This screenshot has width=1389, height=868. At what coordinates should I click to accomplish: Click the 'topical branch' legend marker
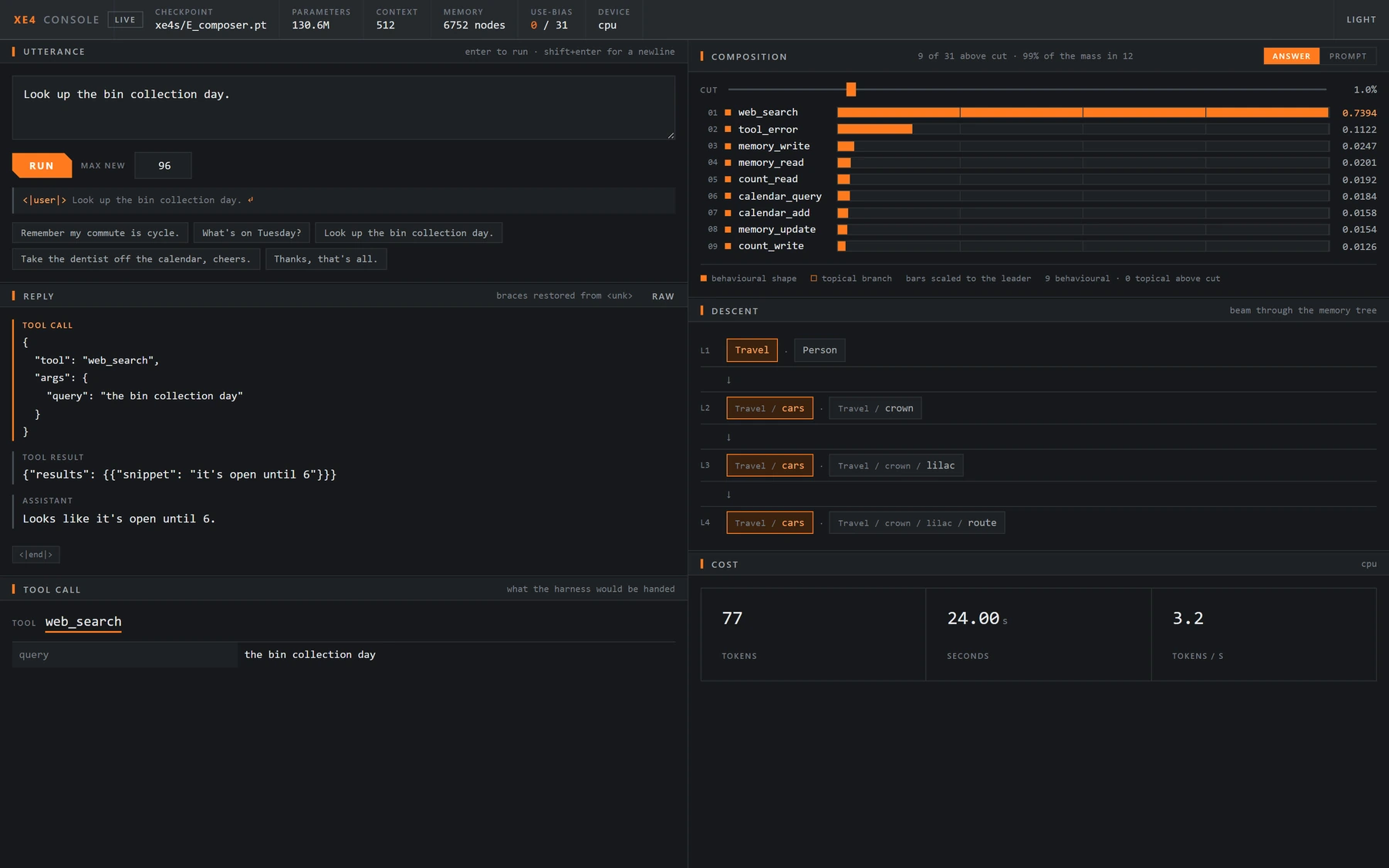click(x=813, y=279)
